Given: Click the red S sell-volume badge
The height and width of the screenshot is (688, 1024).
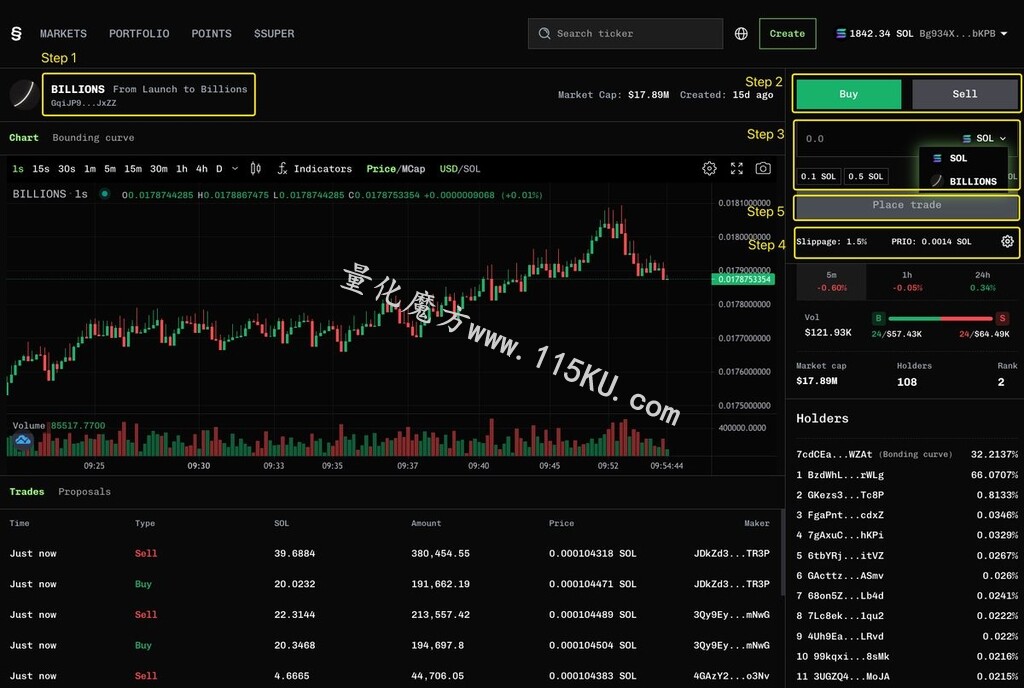Looking at the screenshot, I should click(1002, 319).
